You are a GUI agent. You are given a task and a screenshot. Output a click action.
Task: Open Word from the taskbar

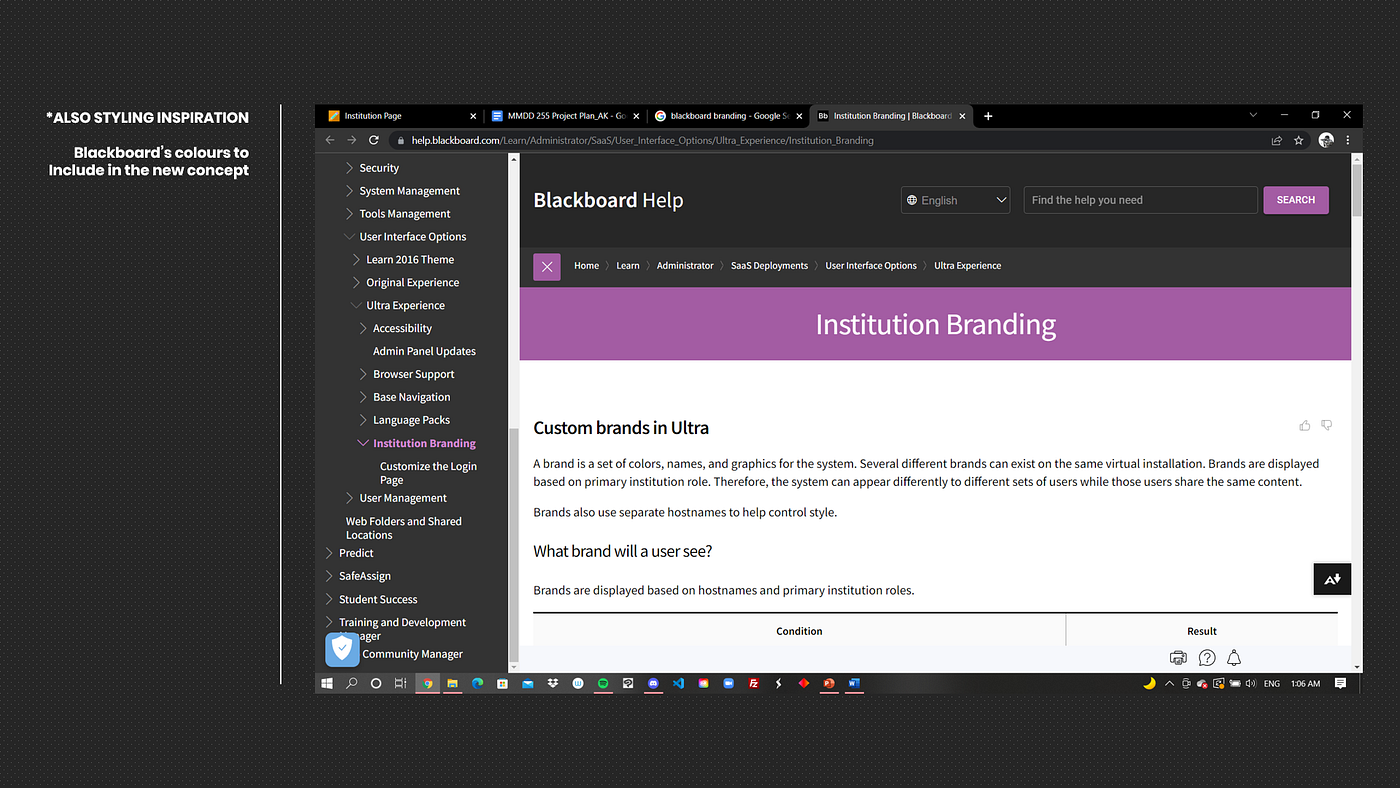[854, 684]
